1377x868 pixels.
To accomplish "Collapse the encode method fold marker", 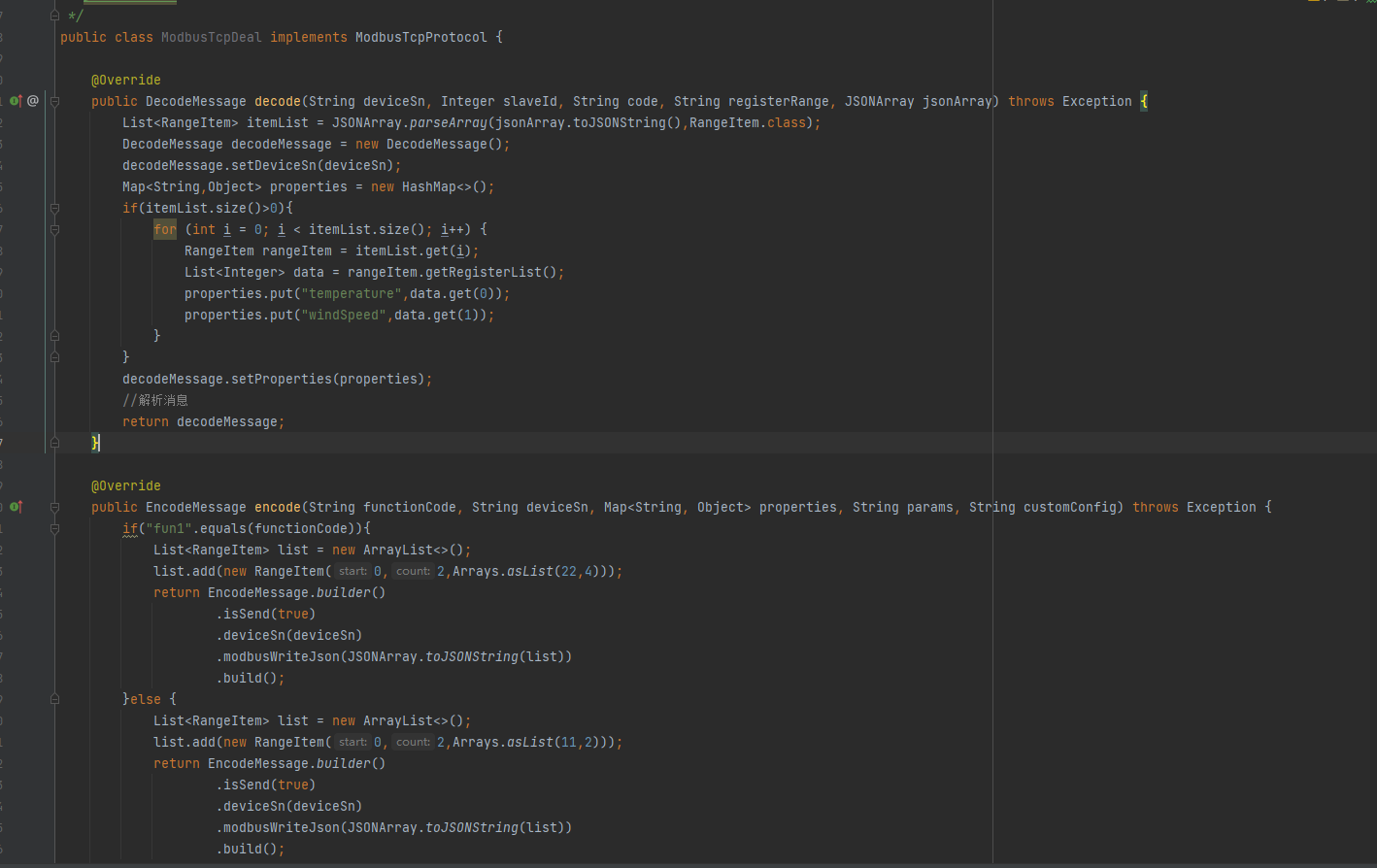I will point(55,507).
